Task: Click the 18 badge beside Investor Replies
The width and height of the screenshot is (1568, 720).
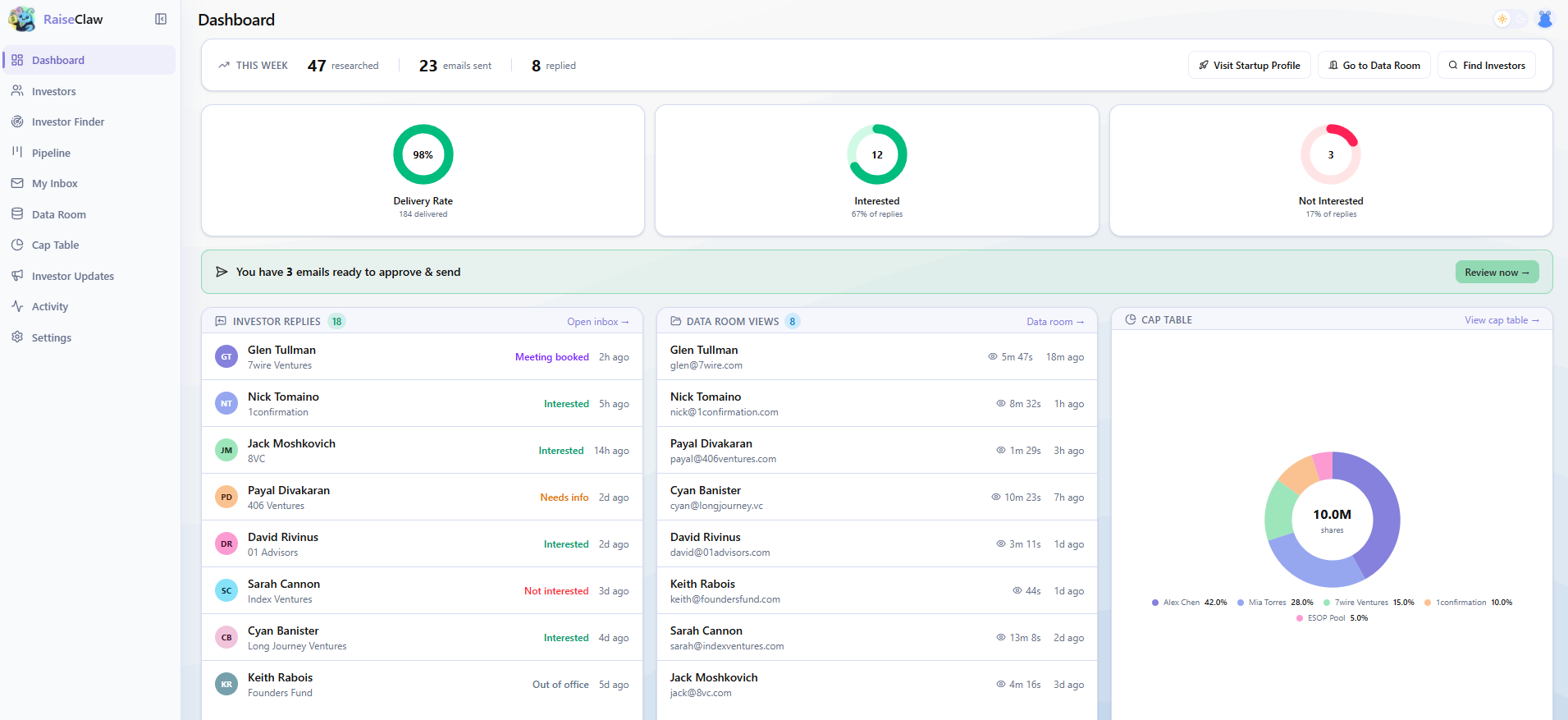Action: tap(336, 321)
